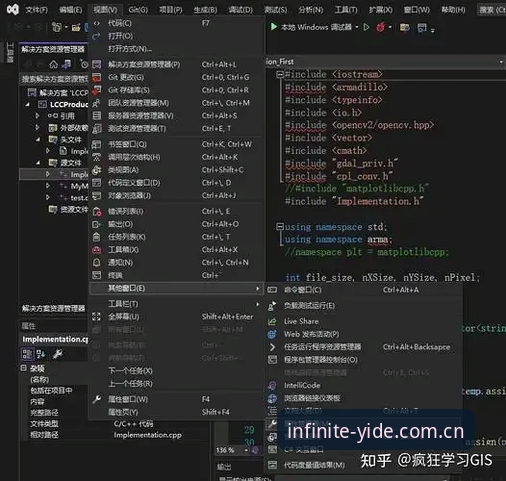Click the team explorer icon beside 团队资源管理器(M)
The height and width of the screenshot is (481, 506).
[x=96, y=103]
